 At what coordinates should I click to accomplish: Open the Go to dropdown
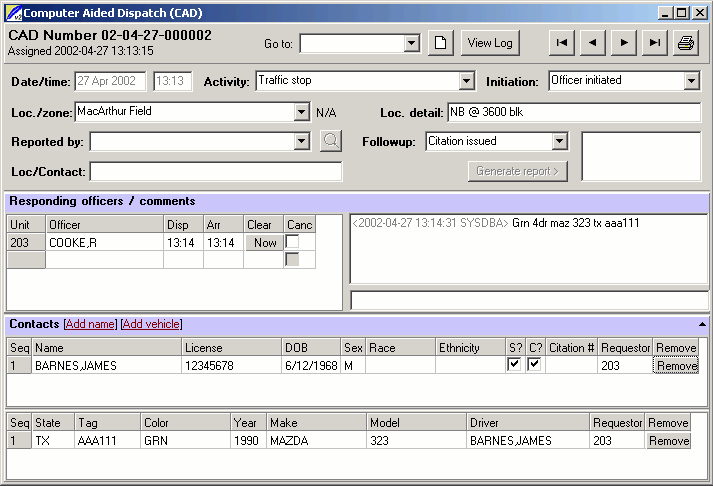pos(411,44)
